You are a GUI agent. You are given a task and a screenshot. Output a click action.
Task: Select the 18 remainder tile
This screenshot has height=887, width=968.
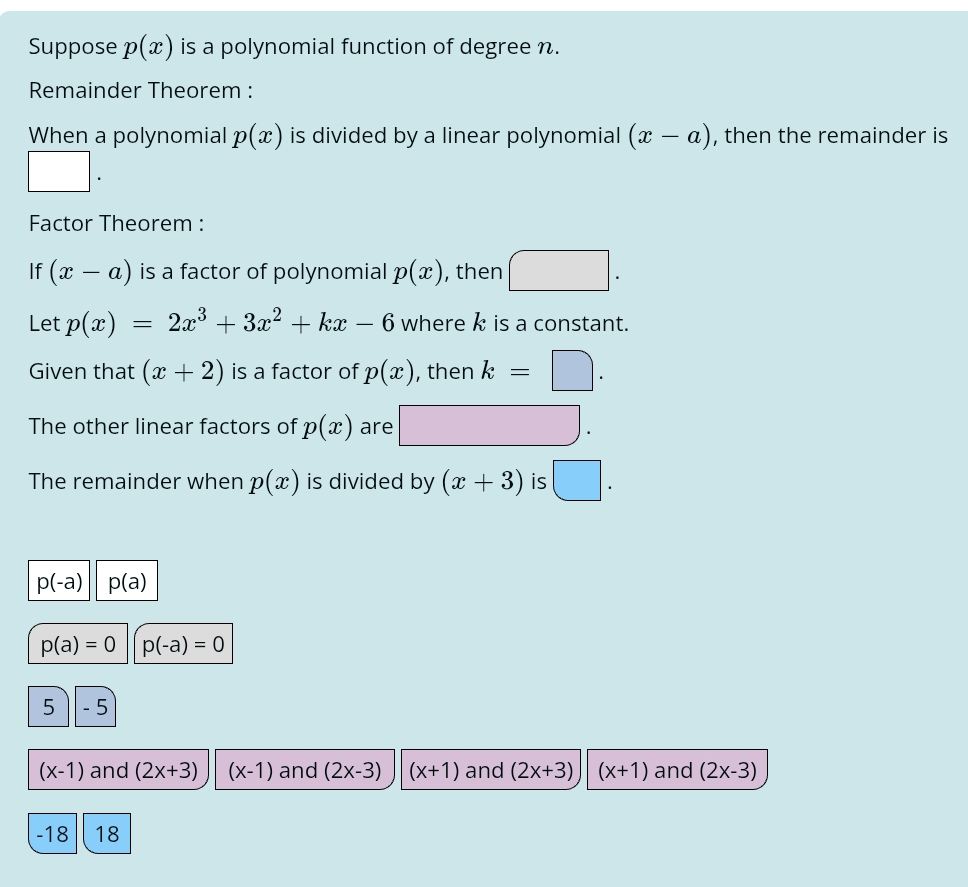107,833
